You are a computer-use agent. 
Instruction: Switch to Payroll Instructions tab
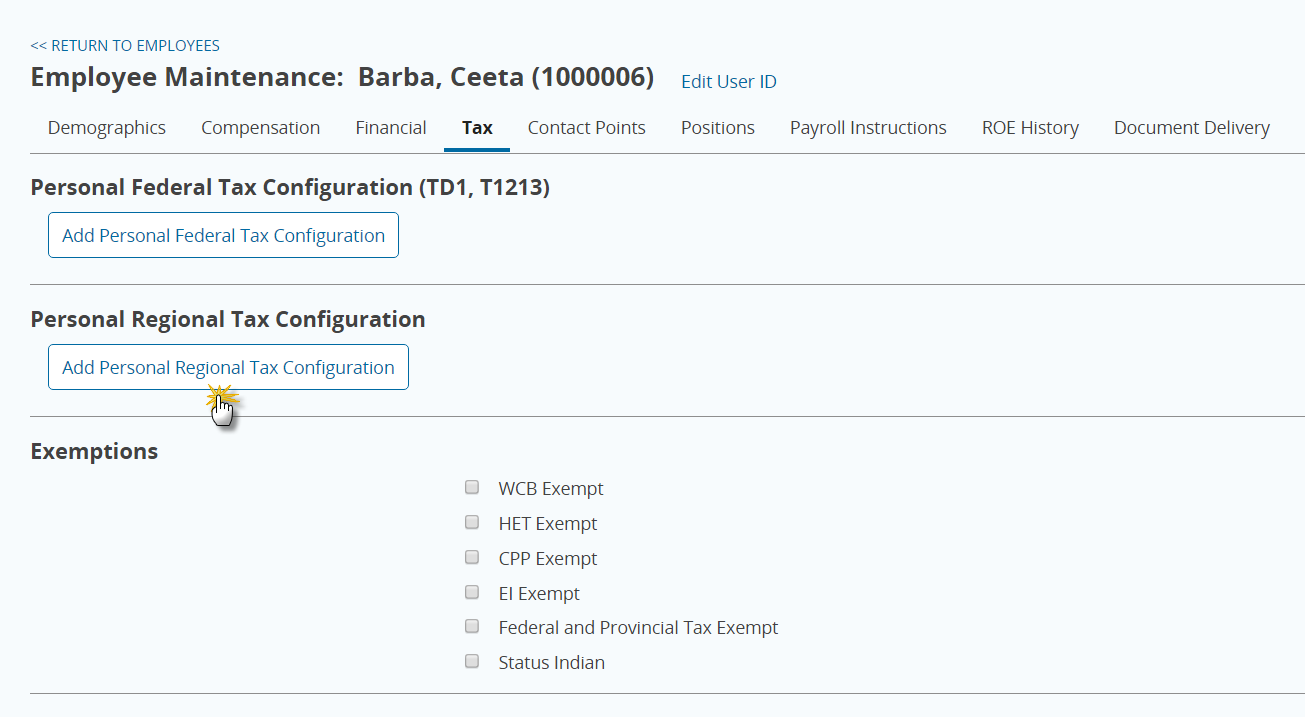(868, 128)
